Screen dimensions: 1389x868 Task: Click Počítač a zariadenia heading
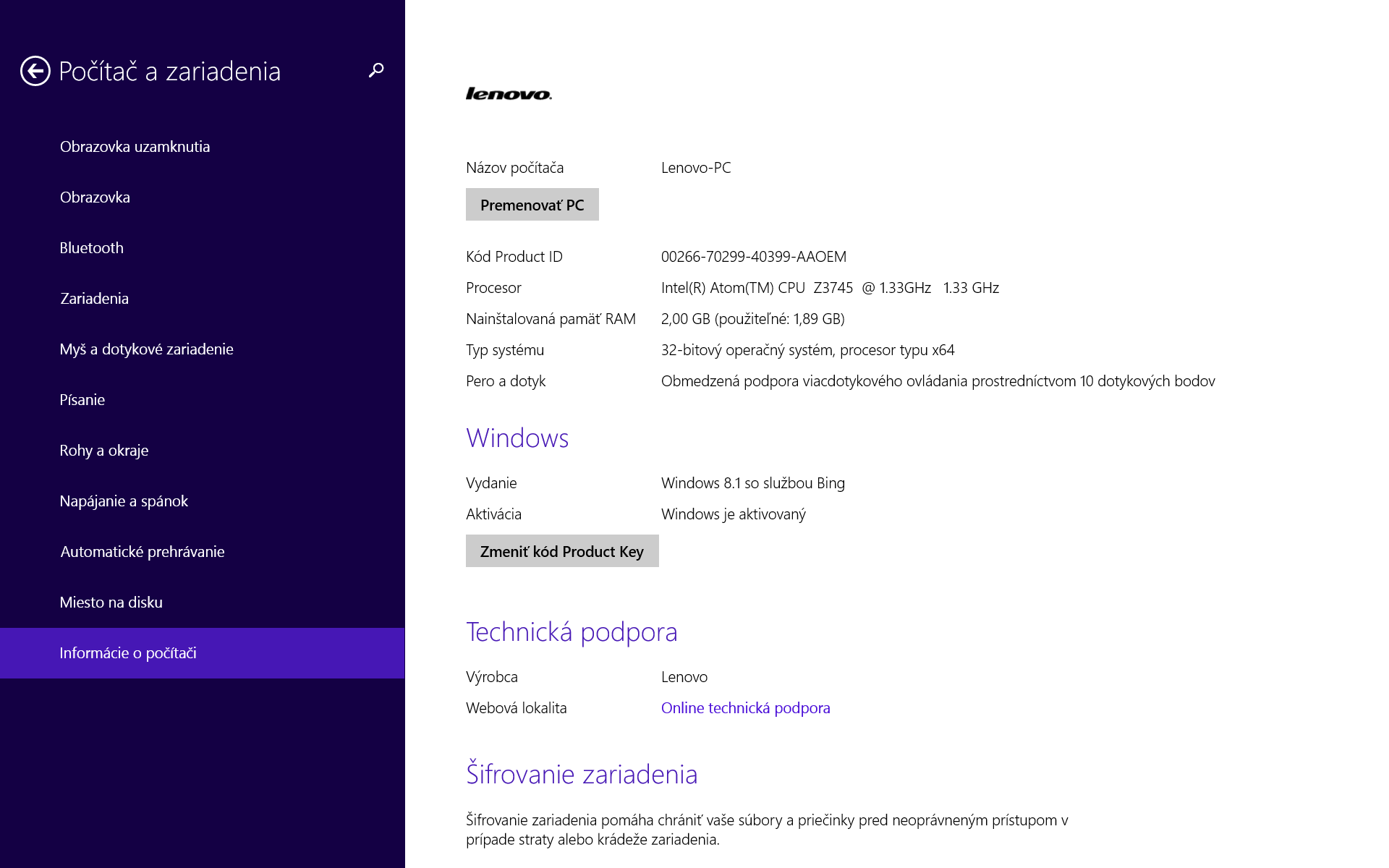click(x=169, y=71)
